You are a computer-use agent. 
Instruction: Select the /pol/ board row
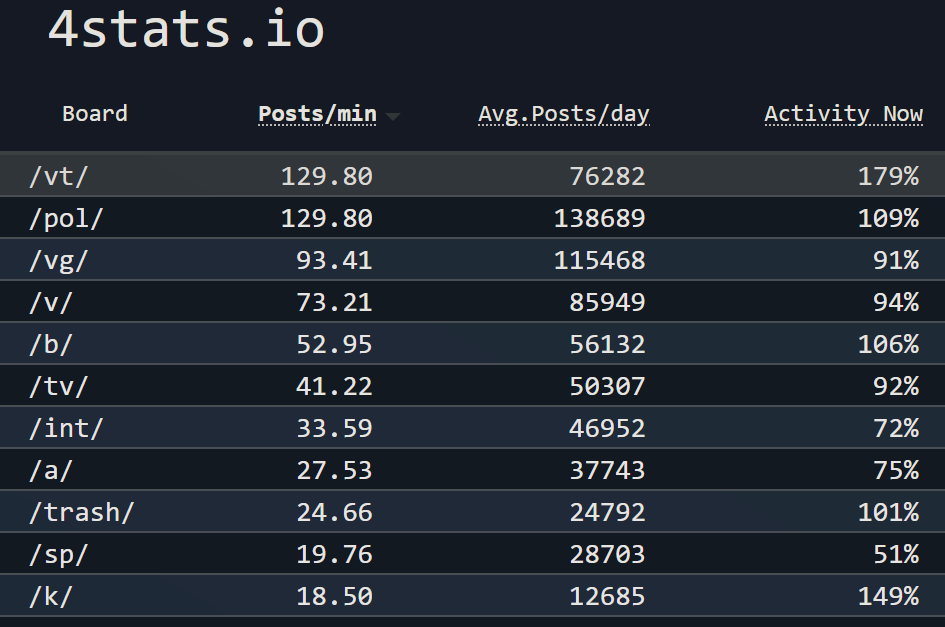(472, 217)
